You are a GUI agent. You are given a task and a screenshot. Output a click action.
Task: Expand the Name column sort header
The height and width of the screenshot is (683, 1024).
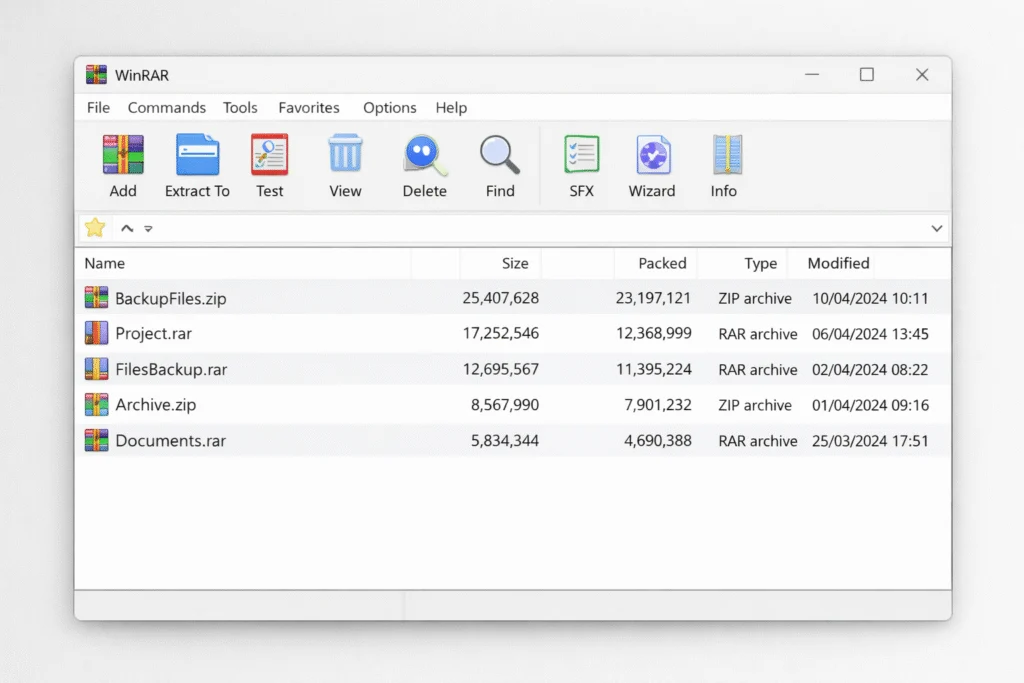coord(104,263)
